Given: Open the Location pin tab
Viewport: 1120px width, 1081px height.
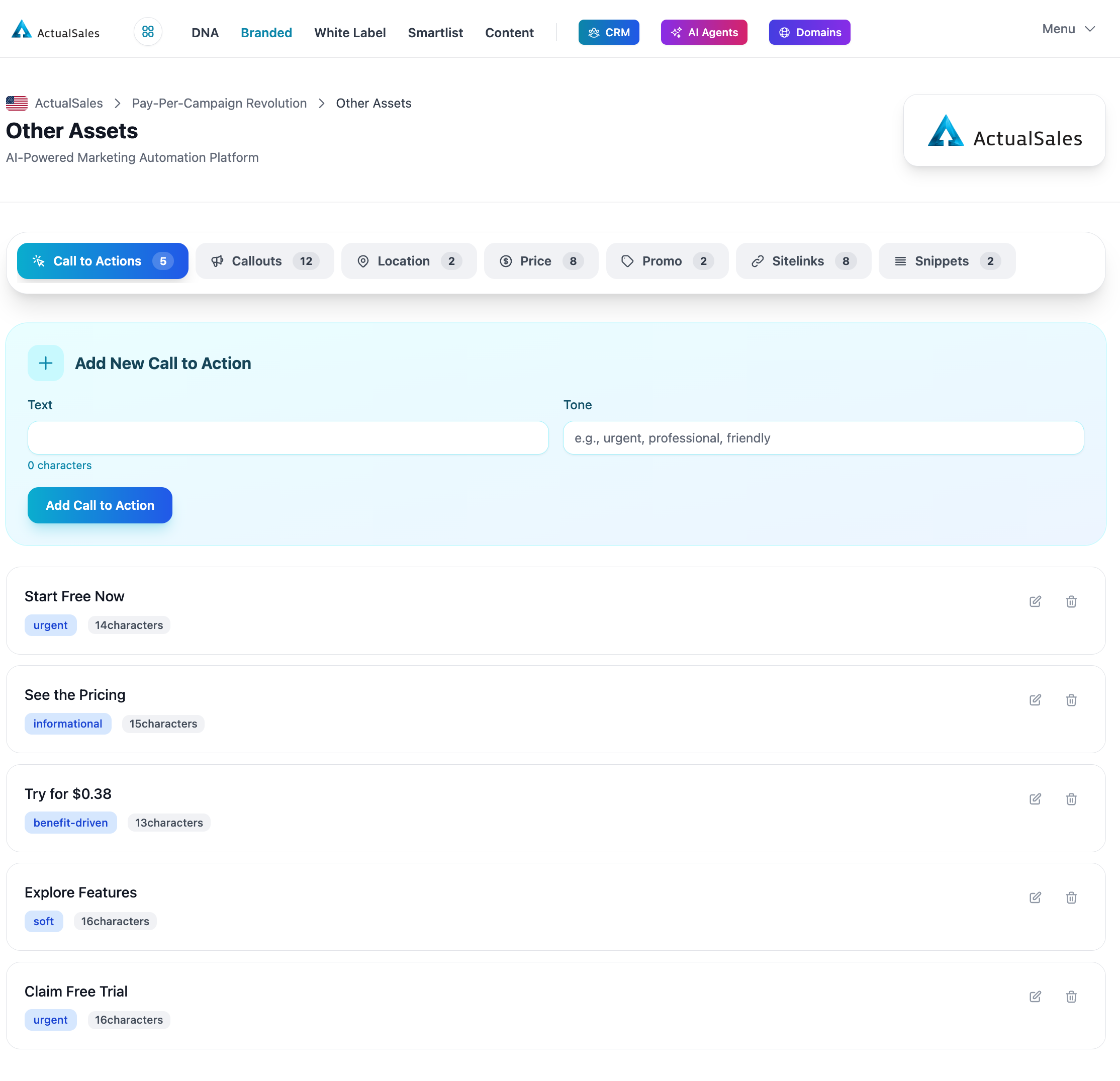Looking at the screenshot, I should coord(363,260).
